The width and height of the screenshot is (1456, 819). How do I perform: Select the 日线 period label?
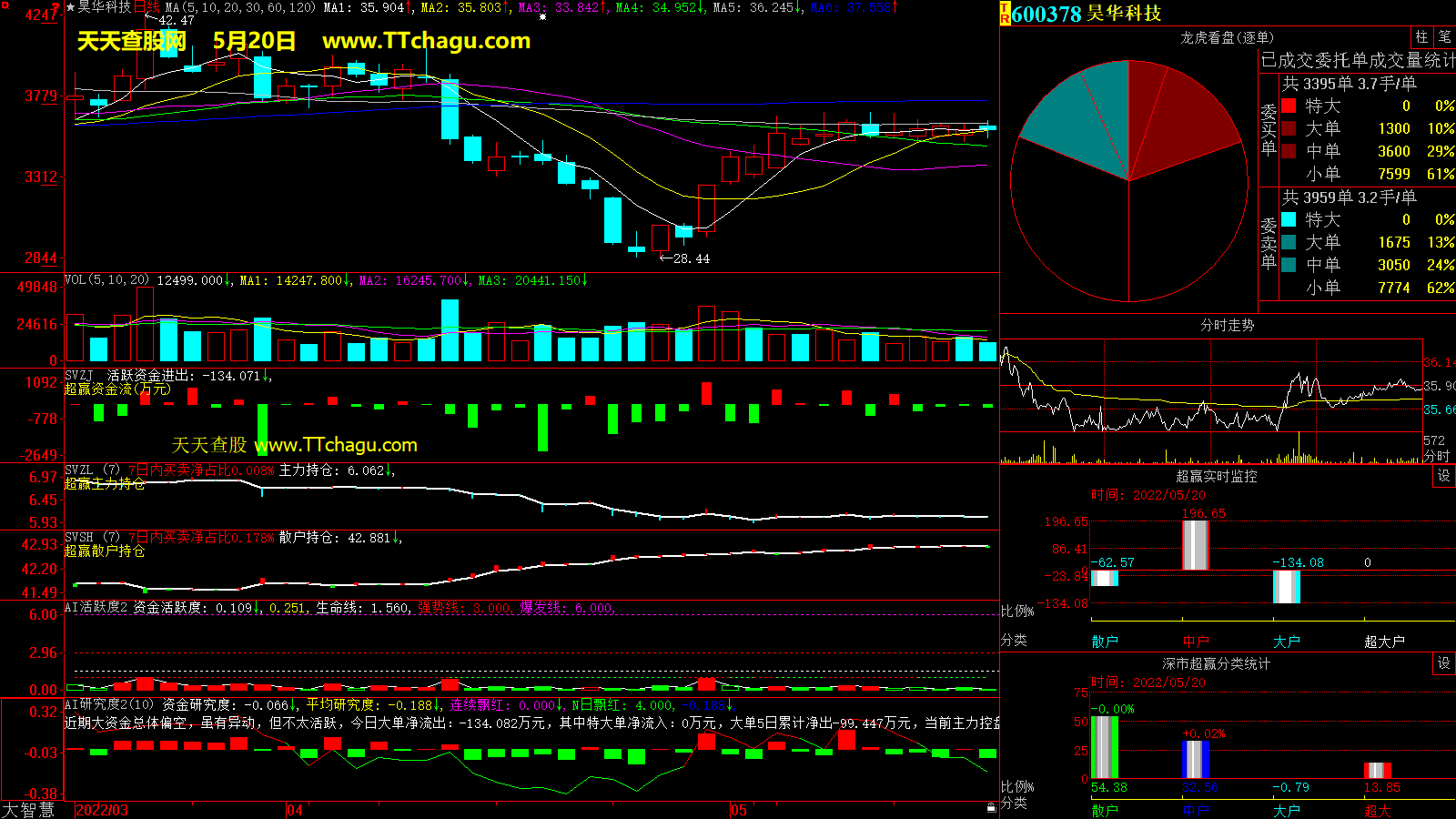pyautogui.click(x=147, y=7)
